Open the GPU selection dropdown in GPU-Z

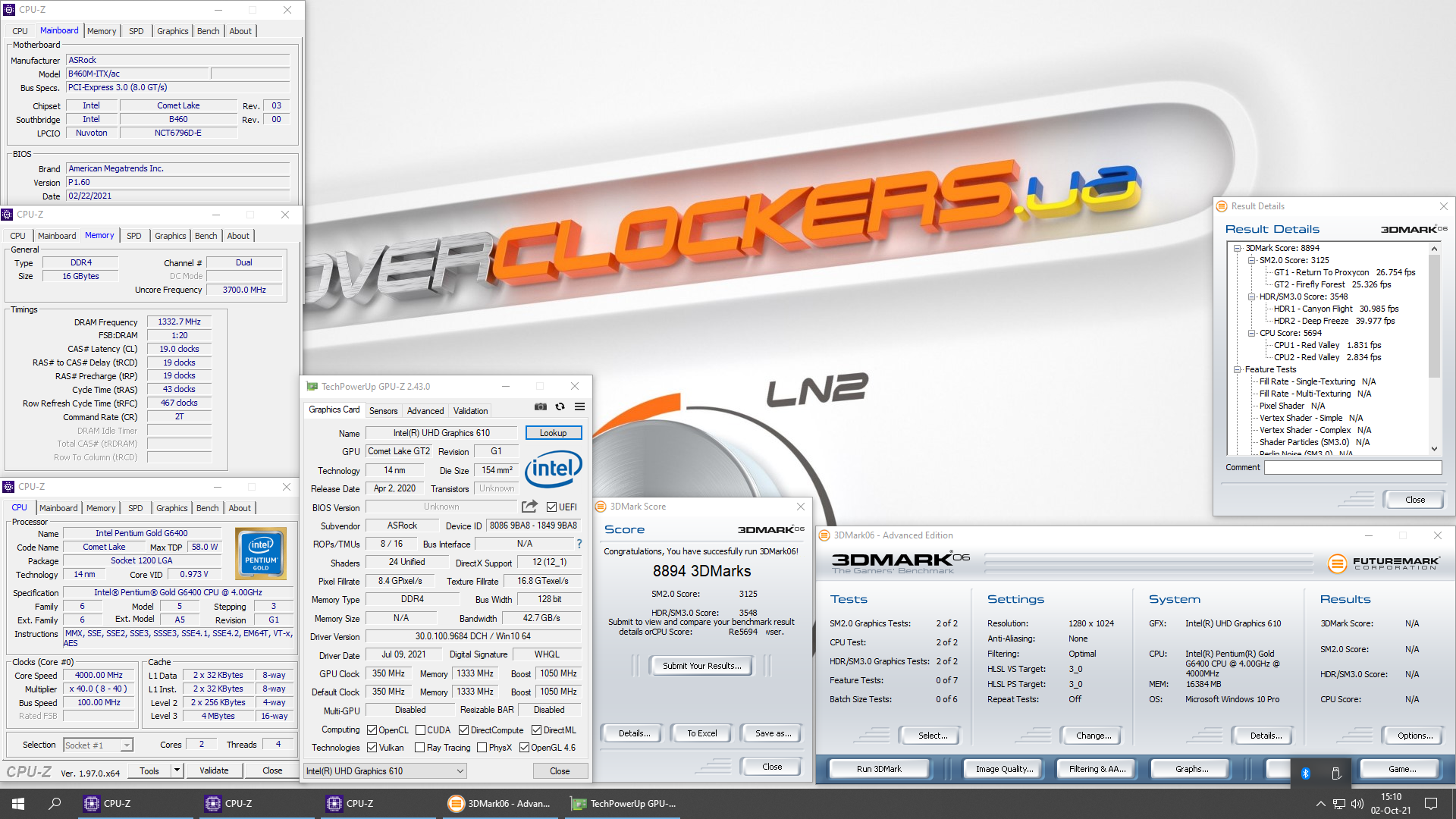point(384,771)
